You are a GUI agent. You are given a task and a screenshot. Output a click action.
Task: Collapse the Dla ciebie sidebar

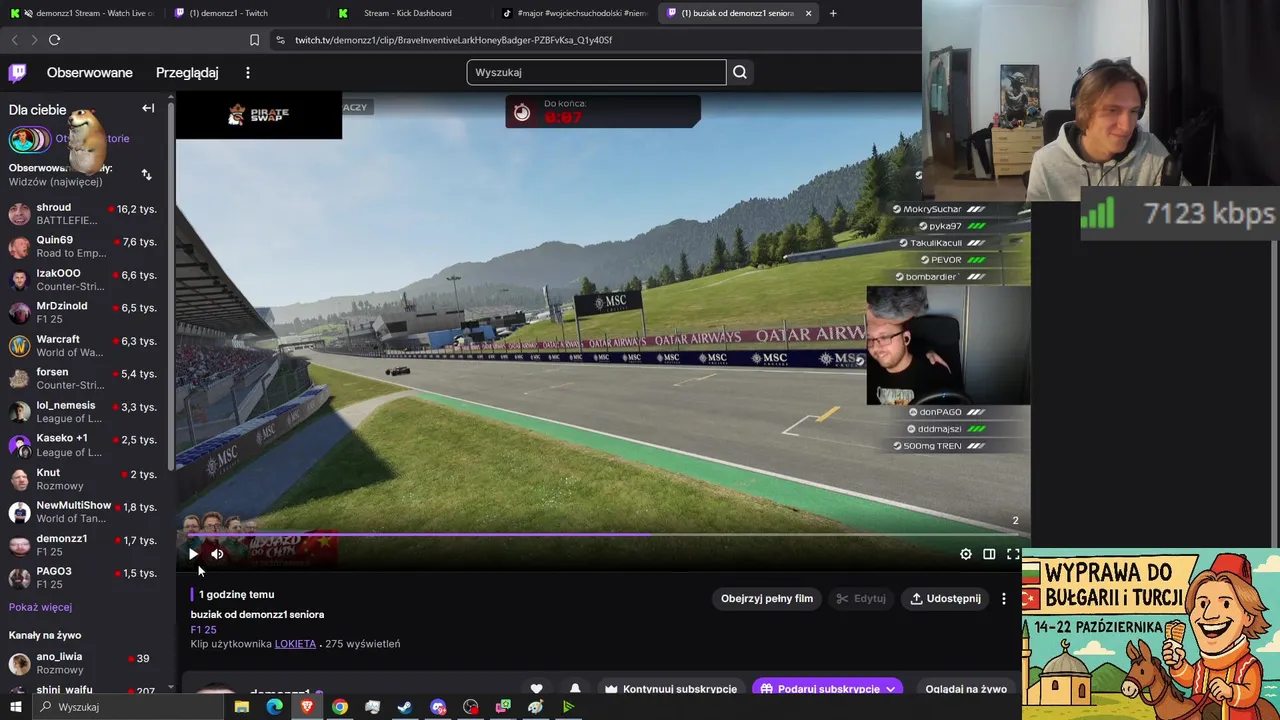(x=148, y=108)
